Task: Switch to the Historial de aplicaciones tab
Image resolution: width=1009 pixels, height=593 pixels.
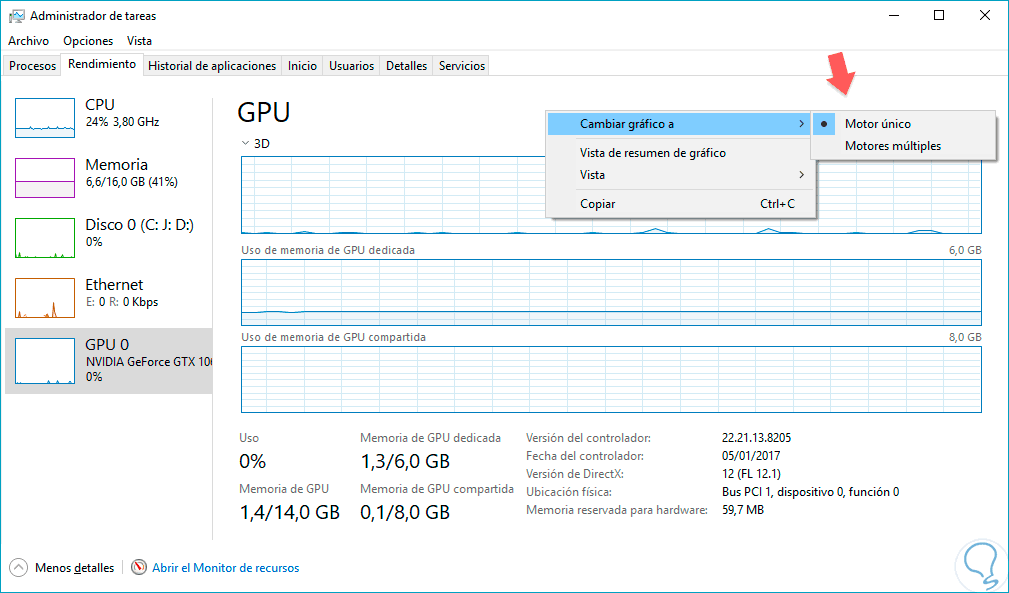Action: tap(211, 66)
